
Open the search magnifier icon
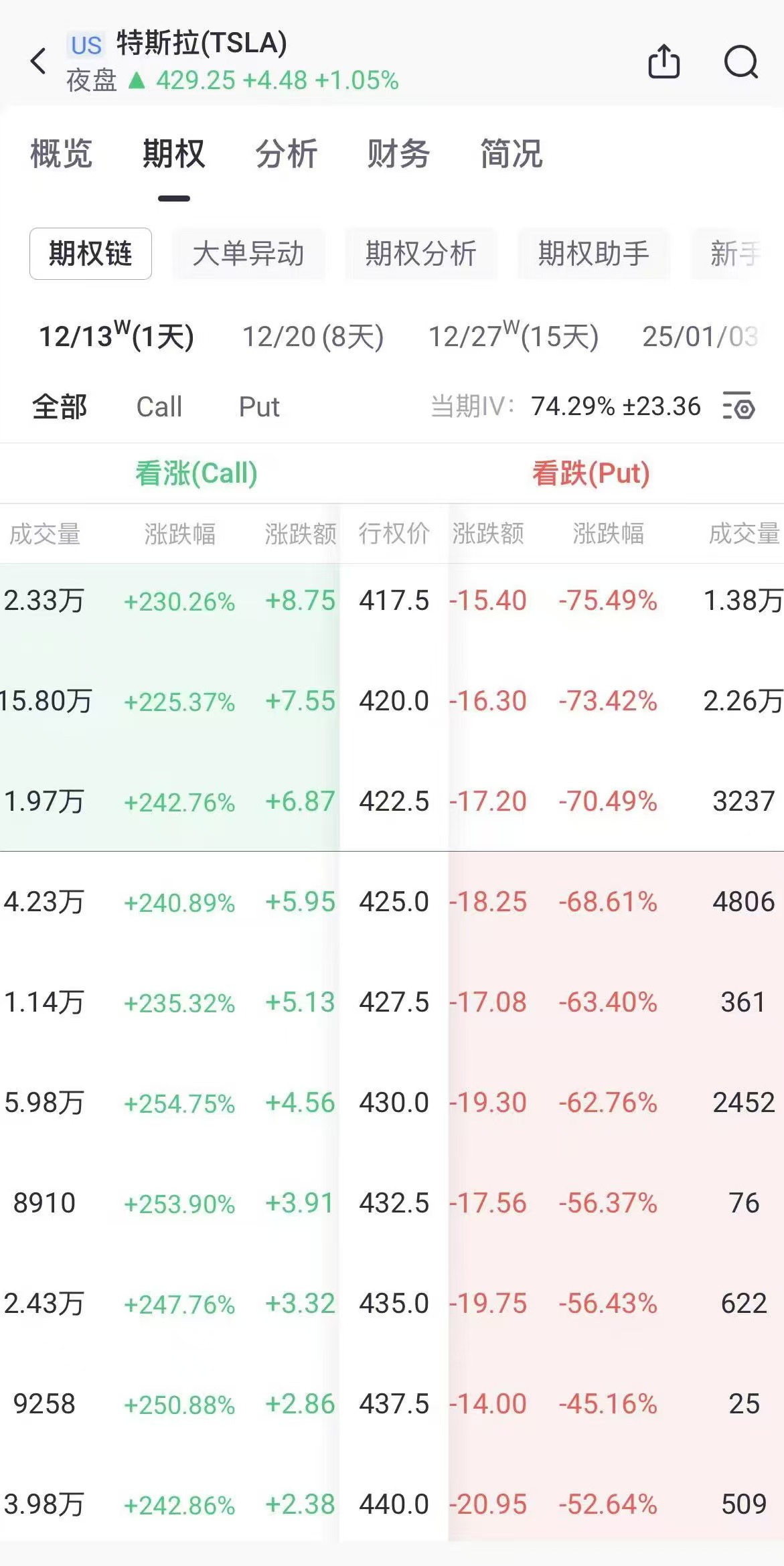coord(740,62)
